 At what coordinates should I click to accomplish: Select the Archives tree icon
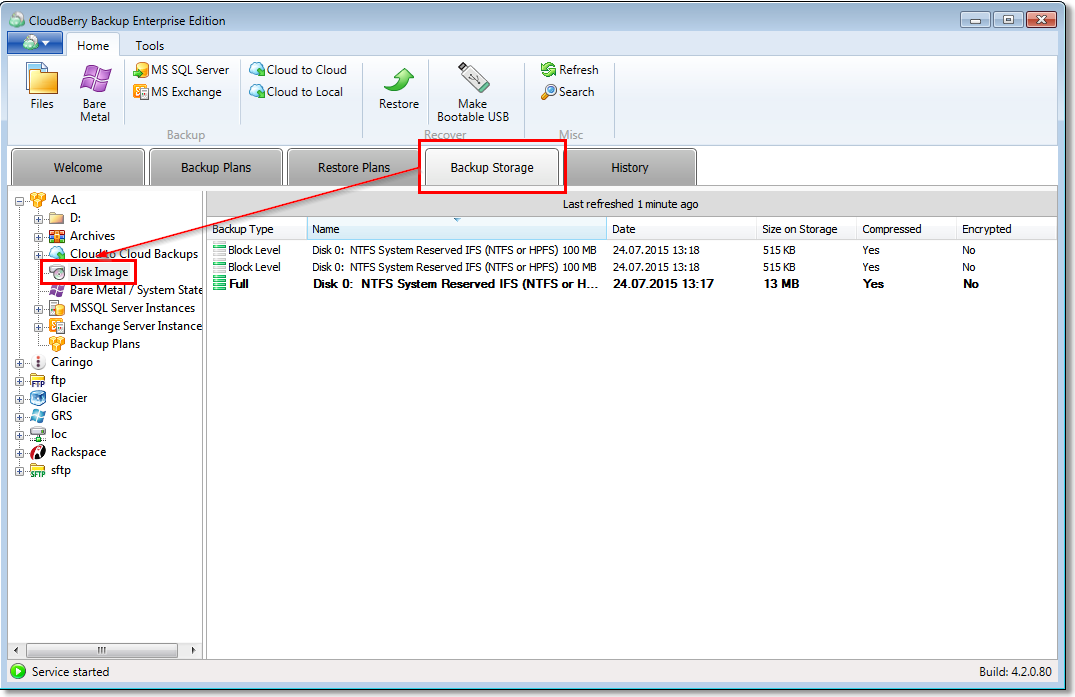tap(57, 236)
